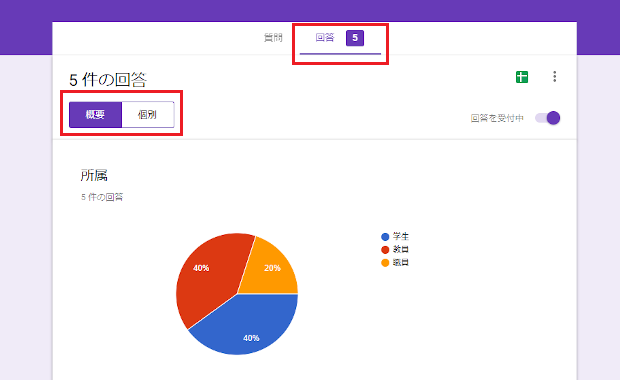Click the red 教員 legend swatch
The height and width of the screenshot is (380, 620).
coord(385,250)
